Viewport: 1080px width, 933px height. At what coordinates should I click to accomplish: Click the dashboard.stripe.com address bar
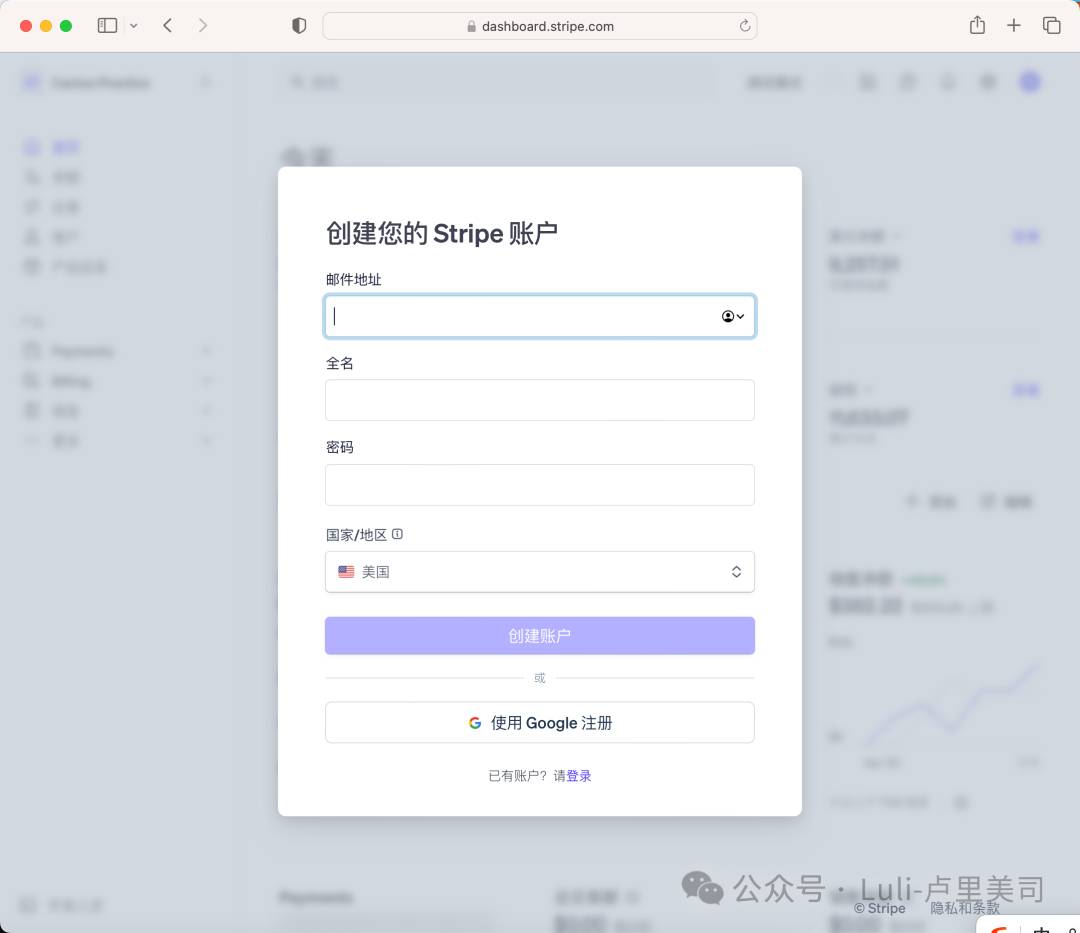[539, 26]
